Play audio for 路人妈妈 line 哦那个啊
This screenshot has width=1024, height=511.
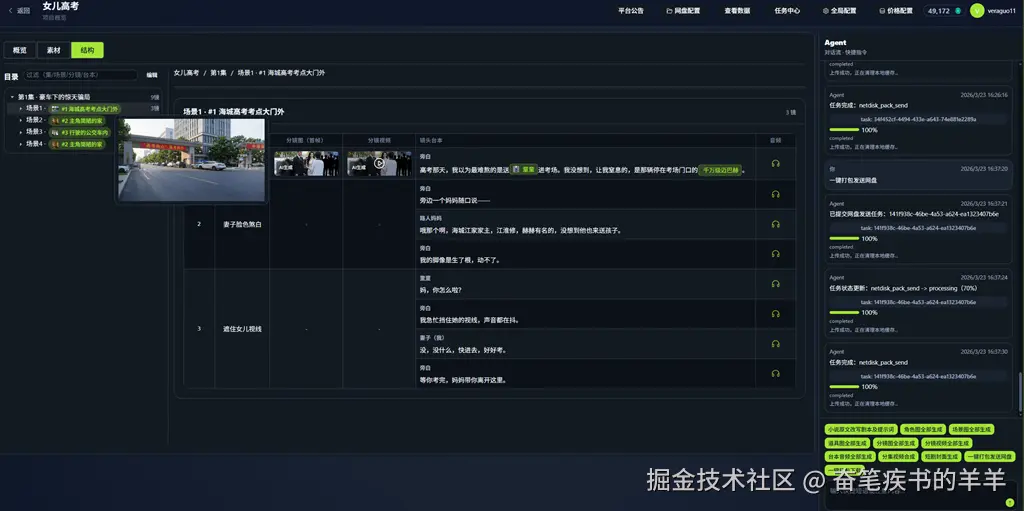775,224
